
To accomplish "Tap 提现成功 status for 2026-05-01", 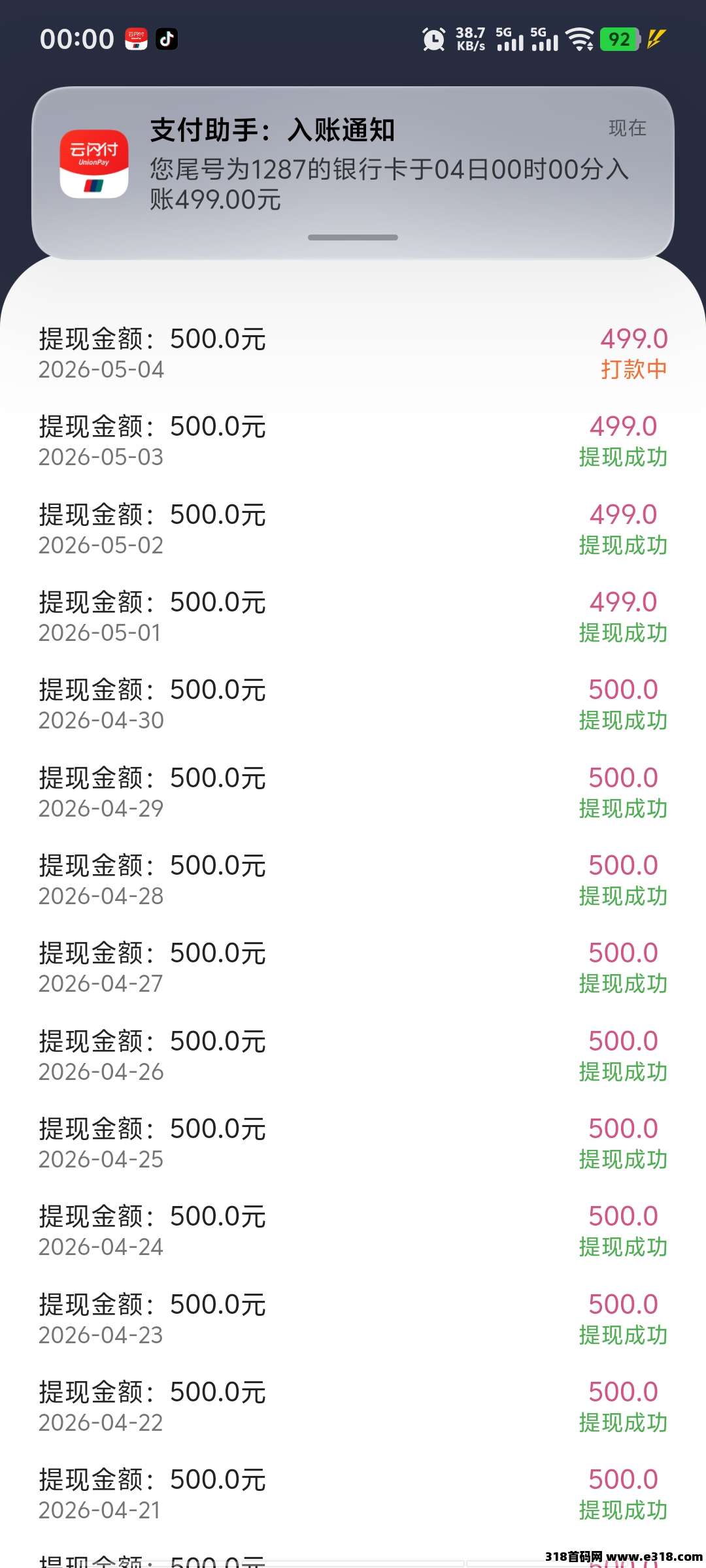I will tap(623, 632).
